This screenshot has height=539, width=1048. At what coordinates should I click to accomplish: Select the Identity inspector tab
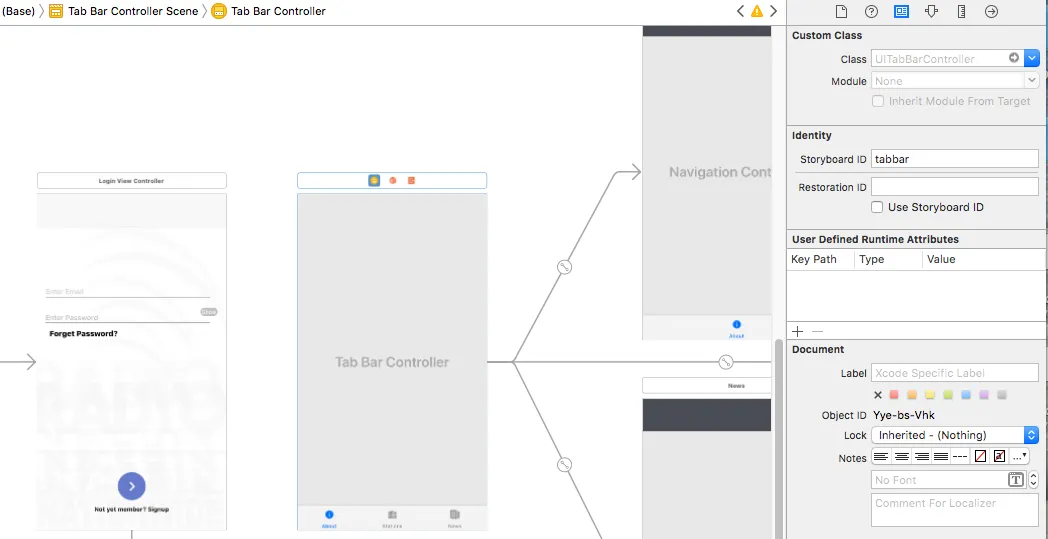tap(901, 11)
